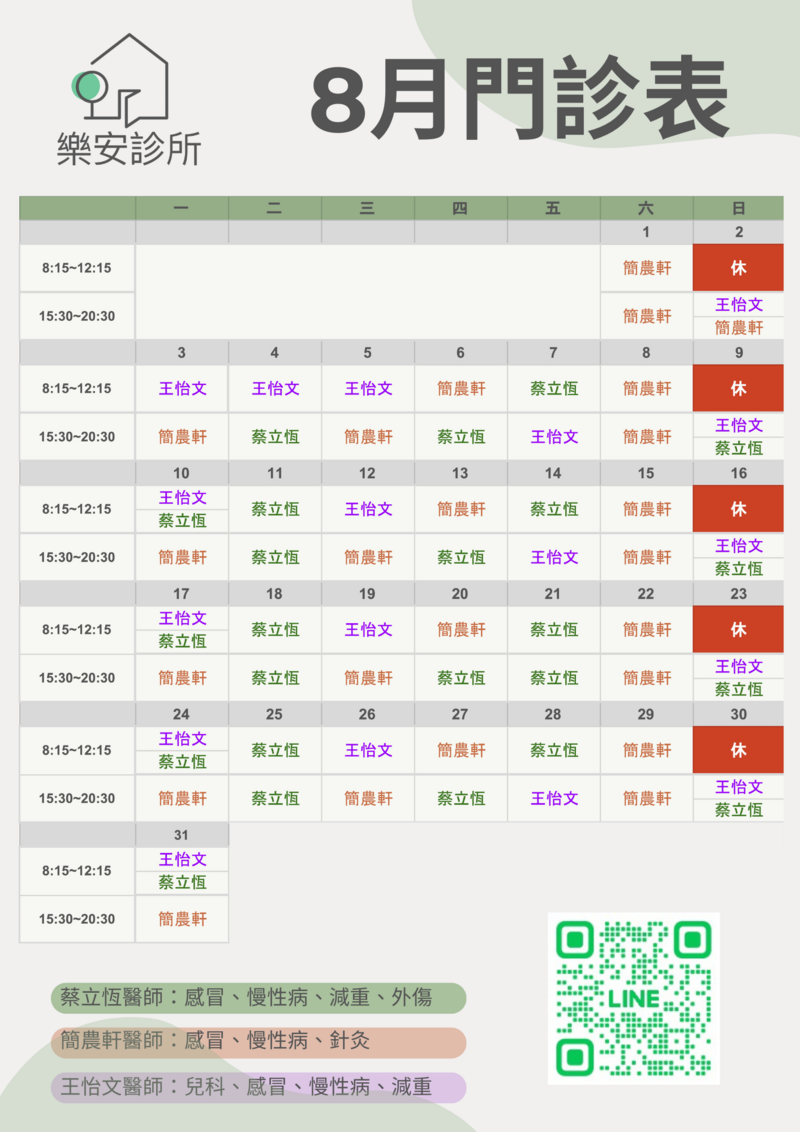The image size is (800, 1132).
Task: Click the 休 cell on the 30th
Action: point(739,750)
